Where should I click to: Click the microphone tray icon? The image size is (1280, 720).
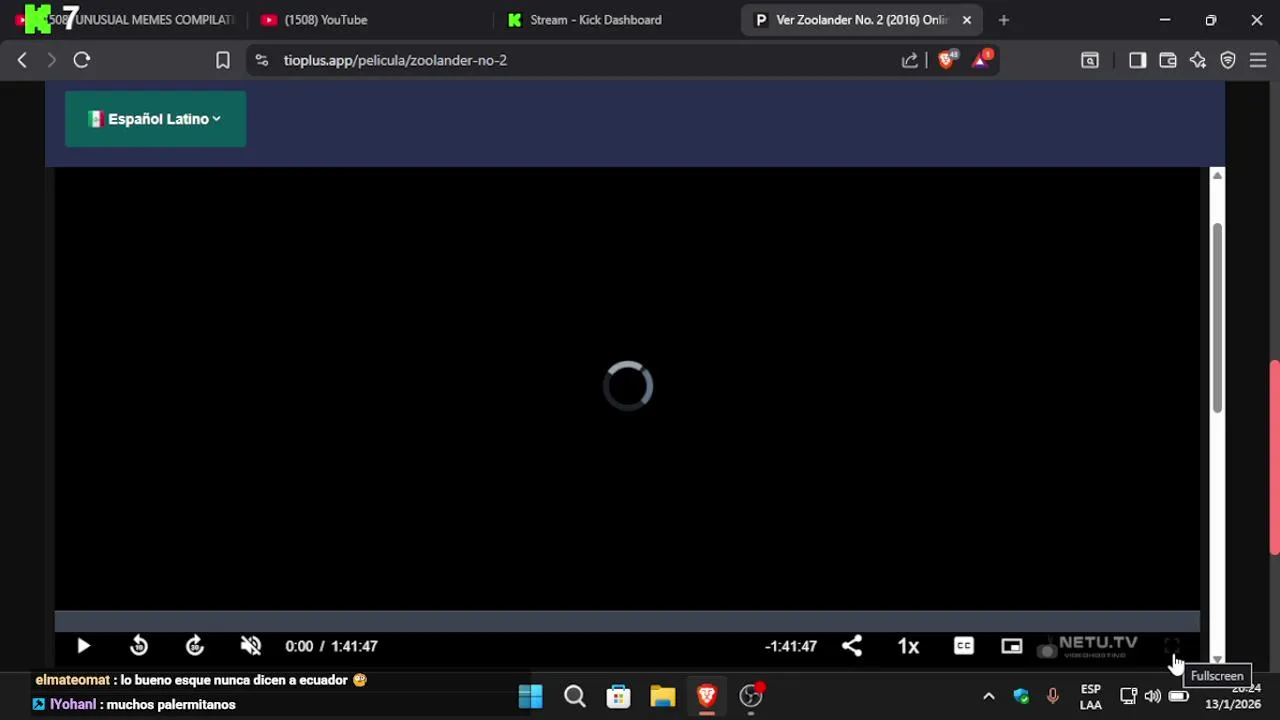1052,696
